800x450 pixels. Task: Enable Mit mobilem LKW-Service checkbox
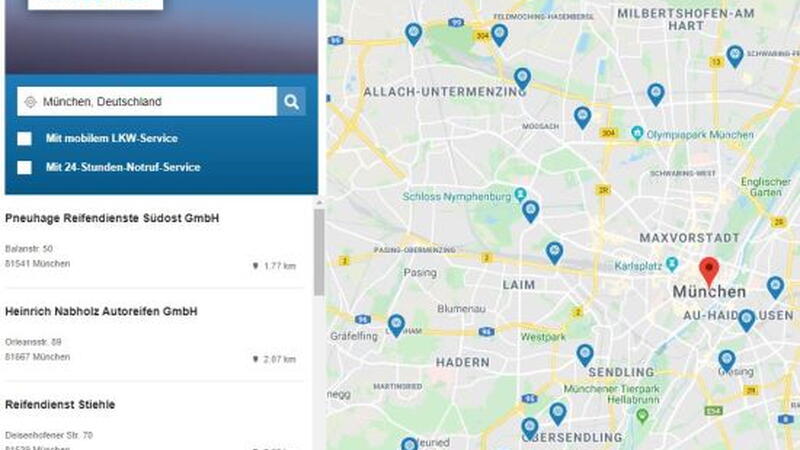[x=24, y=138]
